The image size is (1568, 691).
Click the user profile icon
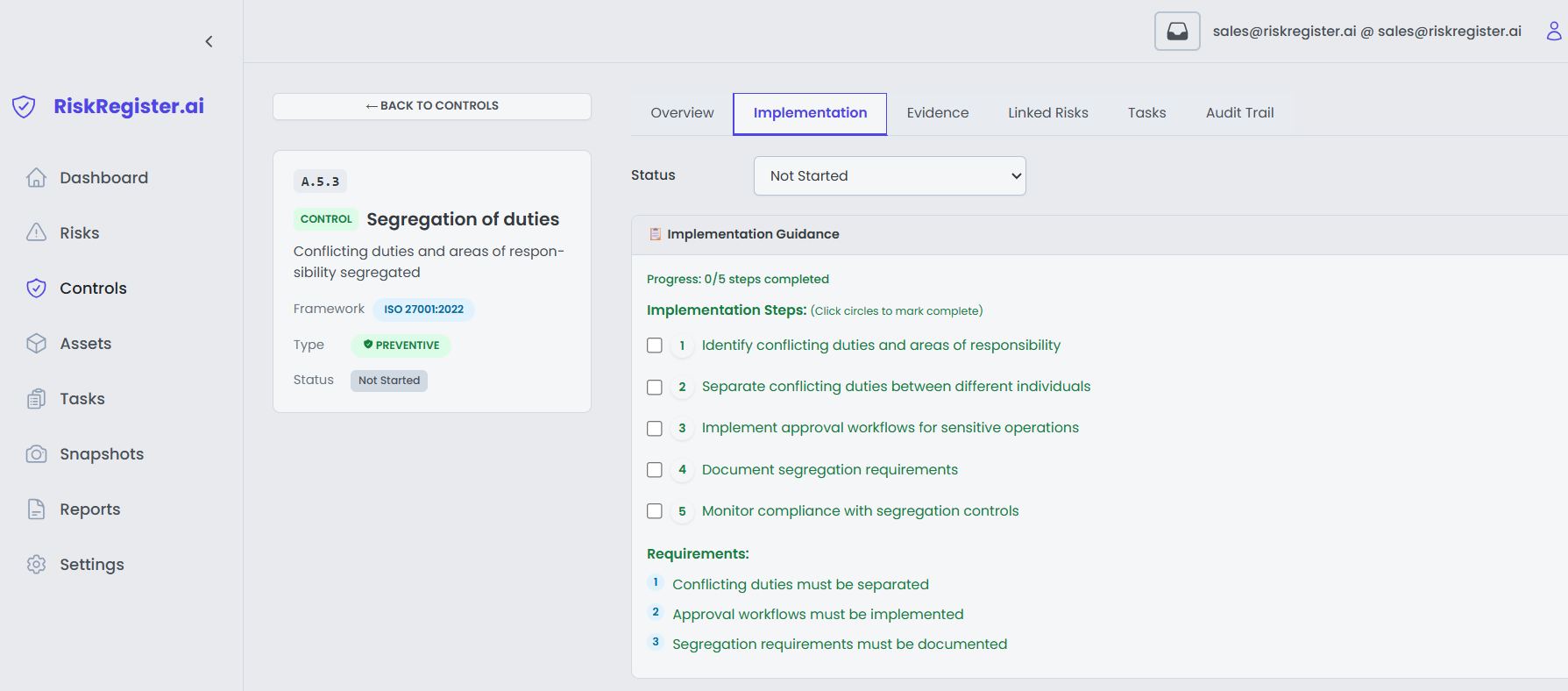[1553, 32]
